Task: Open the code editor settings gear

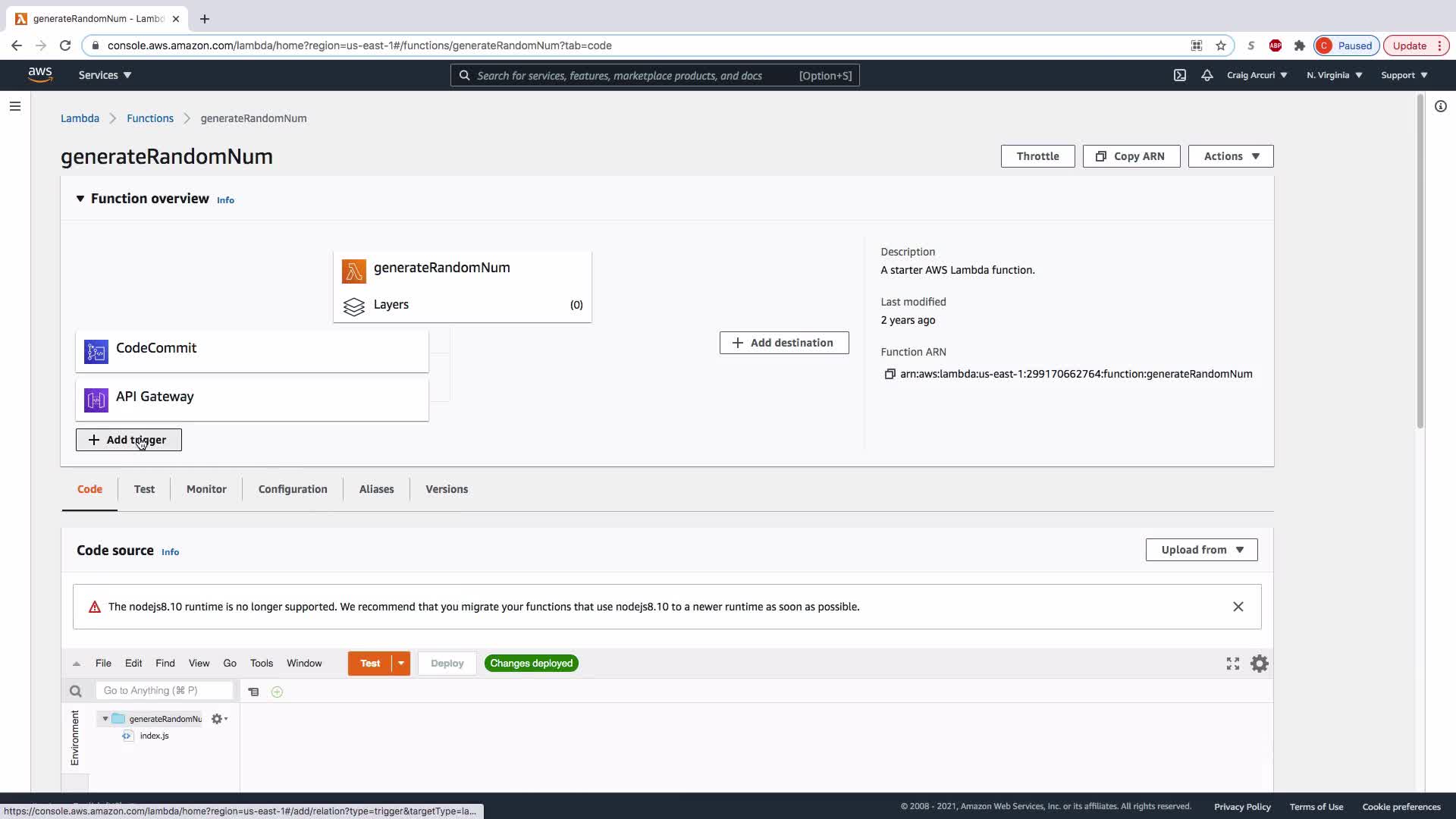Action: pyautogui.click(x=1260, y=664)
